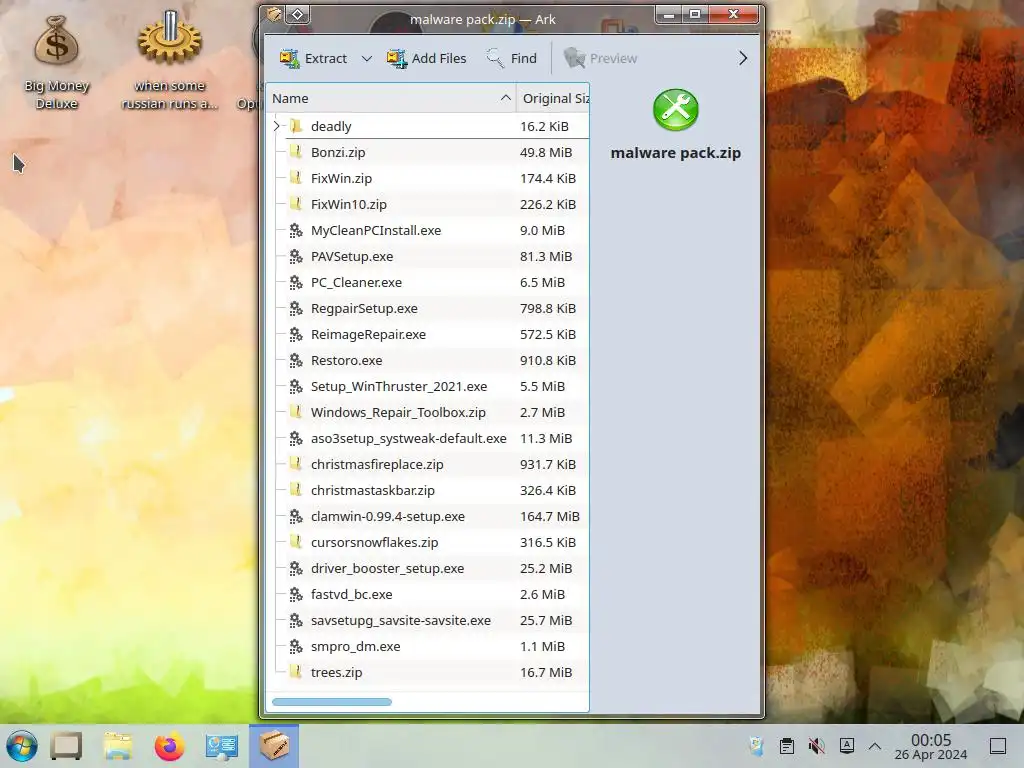Open Big Money Deluxe desktop icon
Viewport: 1024px width, 768px height.
[57, 63]
